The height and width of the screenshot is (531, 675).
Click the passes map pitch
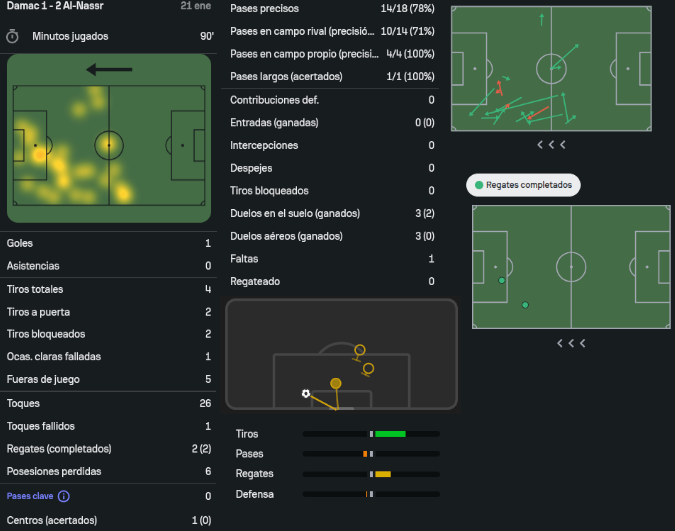(551, 69)
